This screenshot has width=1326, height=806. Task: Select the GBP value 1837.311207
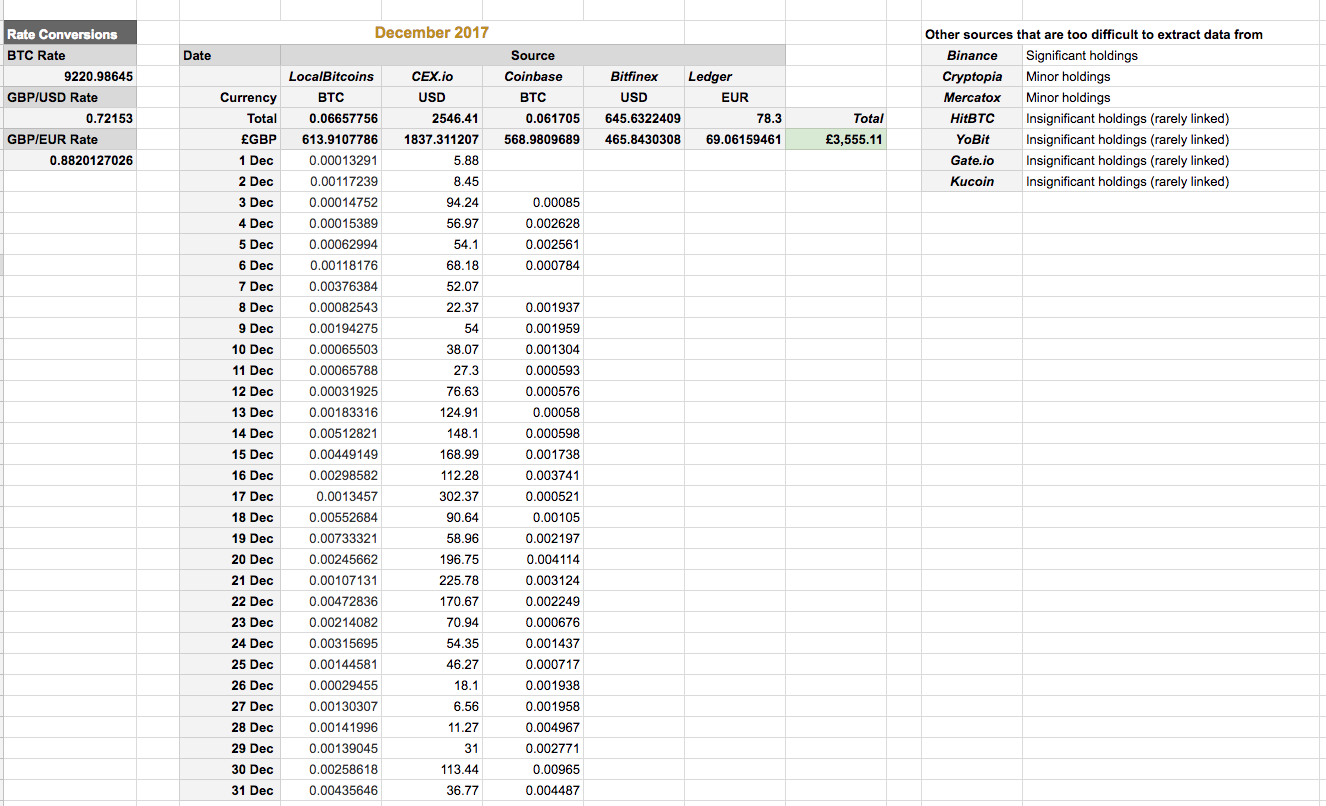coord(432,139)
